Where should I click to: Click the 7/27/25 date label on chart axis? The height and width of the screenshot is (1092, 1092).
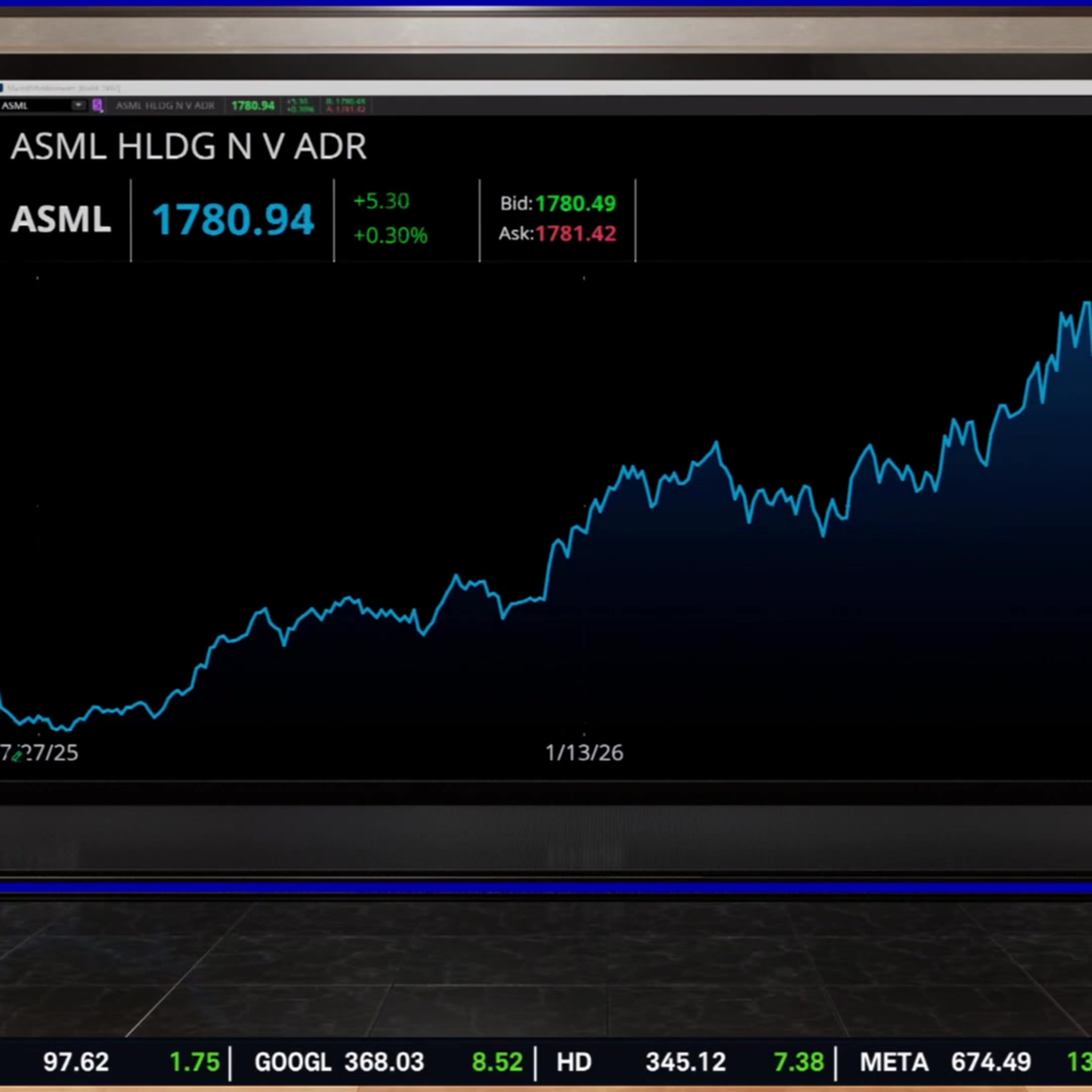click(39, 753)
